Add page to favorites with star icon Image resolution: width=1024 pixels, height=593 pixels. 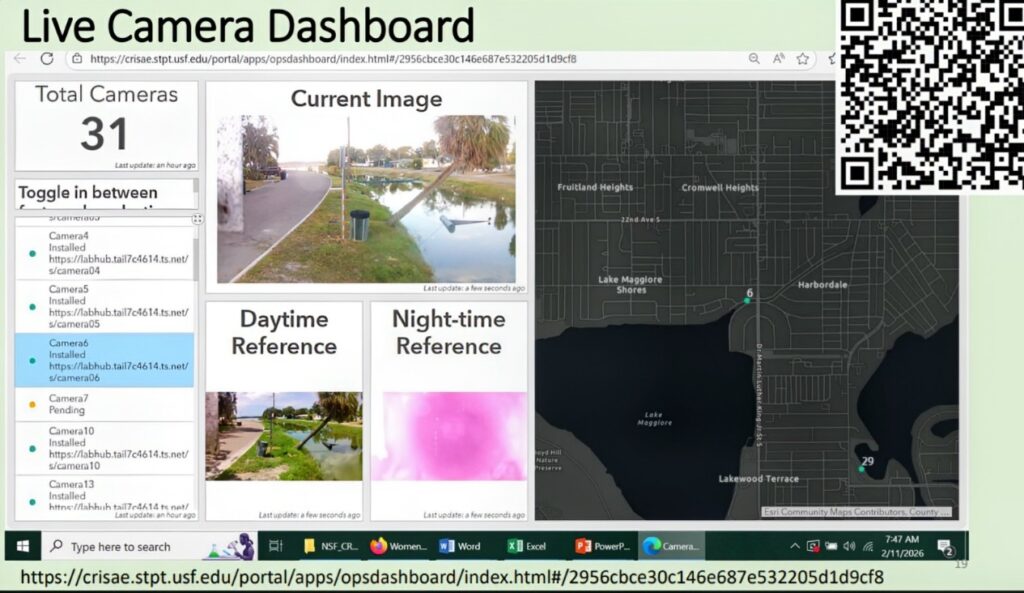(x=802, y=59)
